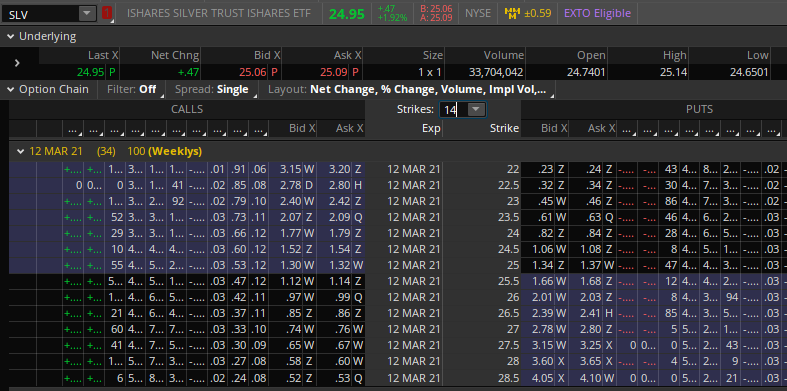Click the call ask 1.79 at strike 24

341,233
